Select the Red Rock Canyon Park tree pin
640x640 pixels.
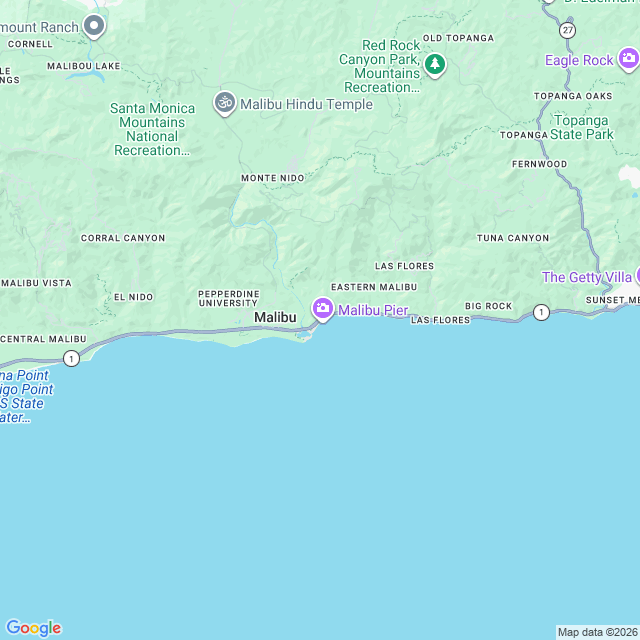click(x=435, y=65)
